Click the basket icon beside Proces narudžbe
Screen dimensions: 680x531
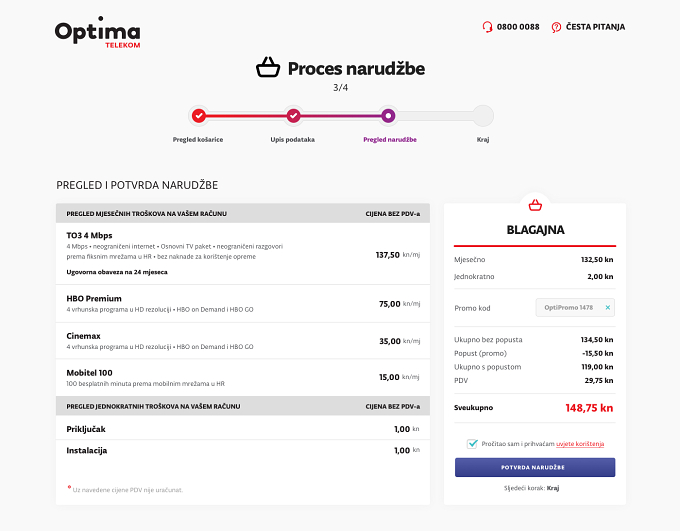(268, 68)
